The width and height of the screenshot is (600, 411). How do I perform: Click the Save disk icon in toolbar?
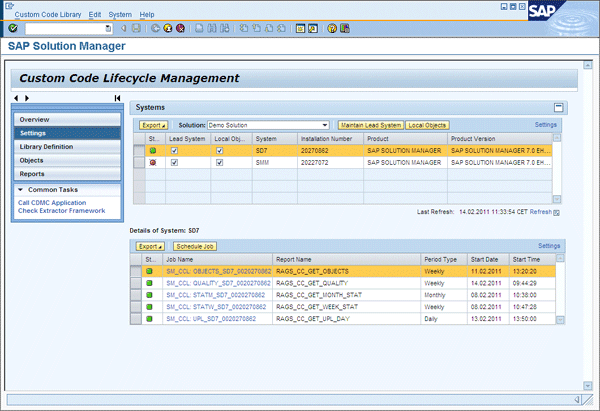tap(136, 28)
